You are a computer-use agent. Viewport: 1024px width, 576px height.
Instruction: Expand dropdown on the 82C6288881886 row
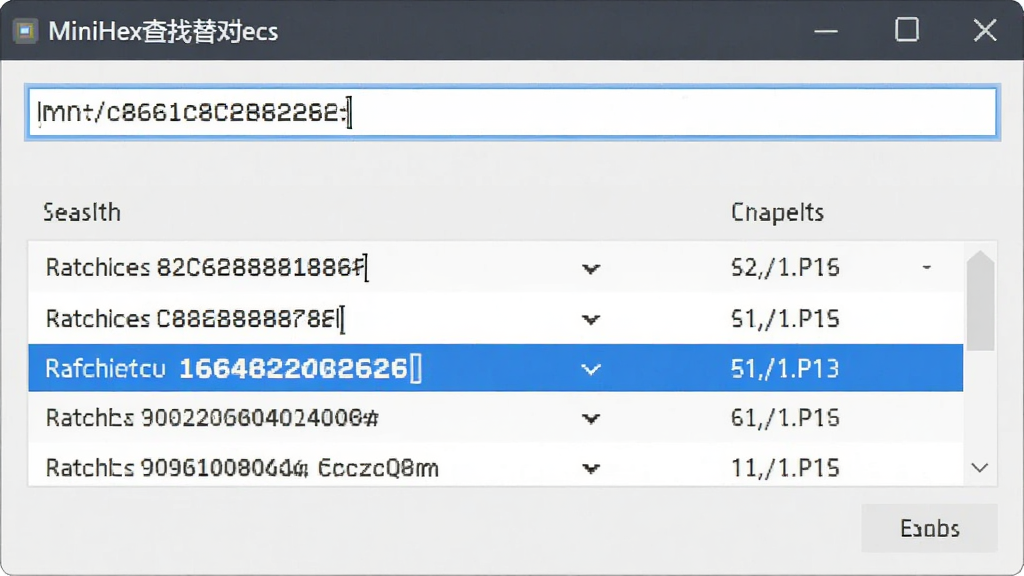tap(590, 268)
